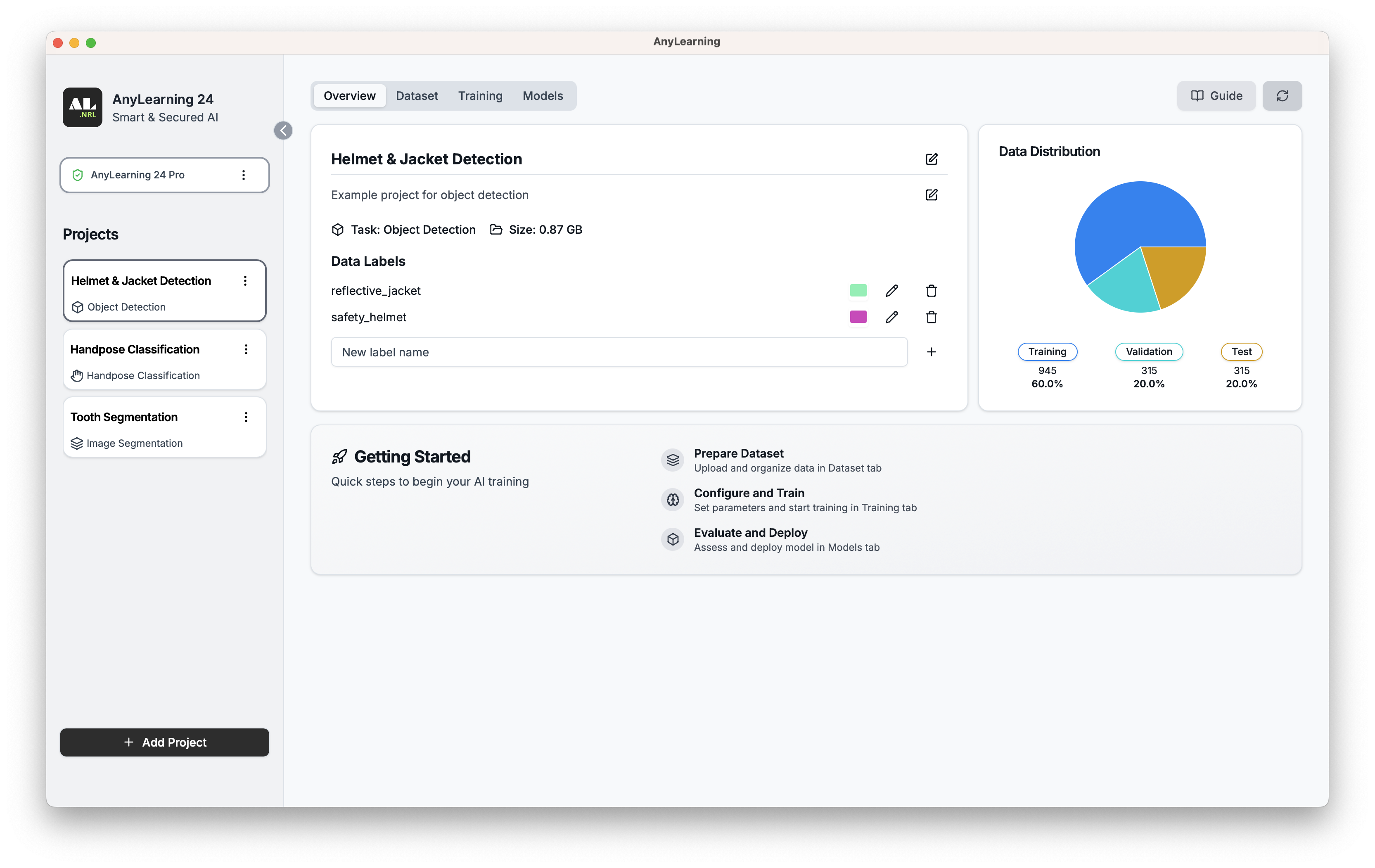Switch to the Training tab

480,96
